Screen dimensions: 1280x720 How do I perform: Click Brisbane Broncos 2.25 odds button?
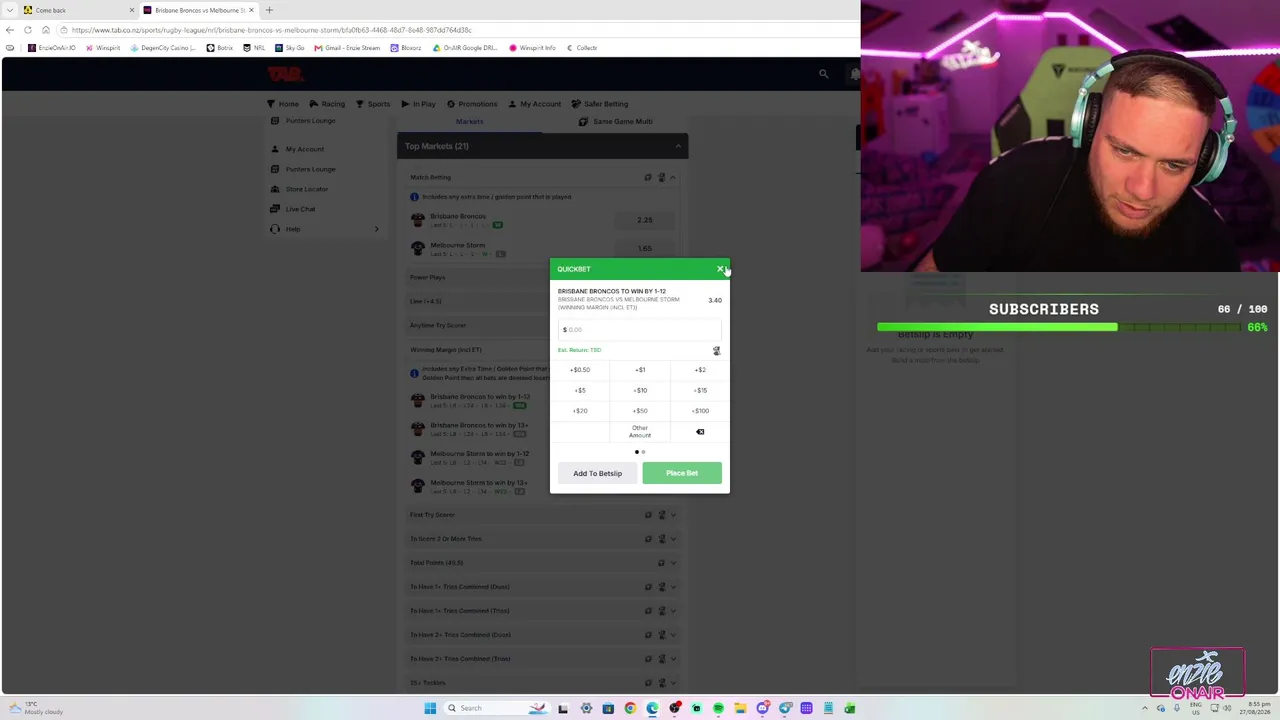click(x=645, y=220)
